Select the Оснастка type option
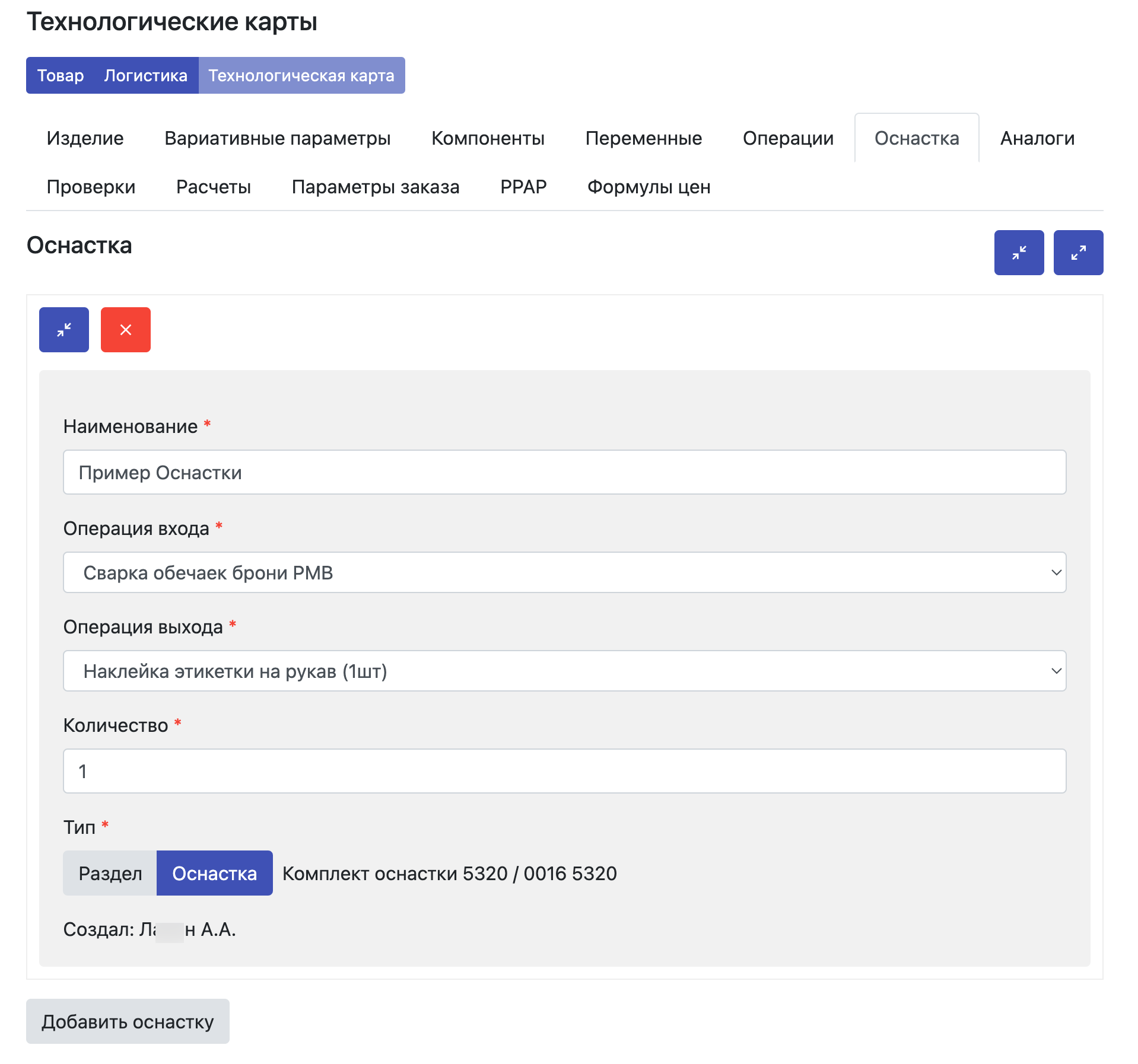The width and height of the screenshot is (1138, 1064). pyautogui.click(x=214, y=873)
